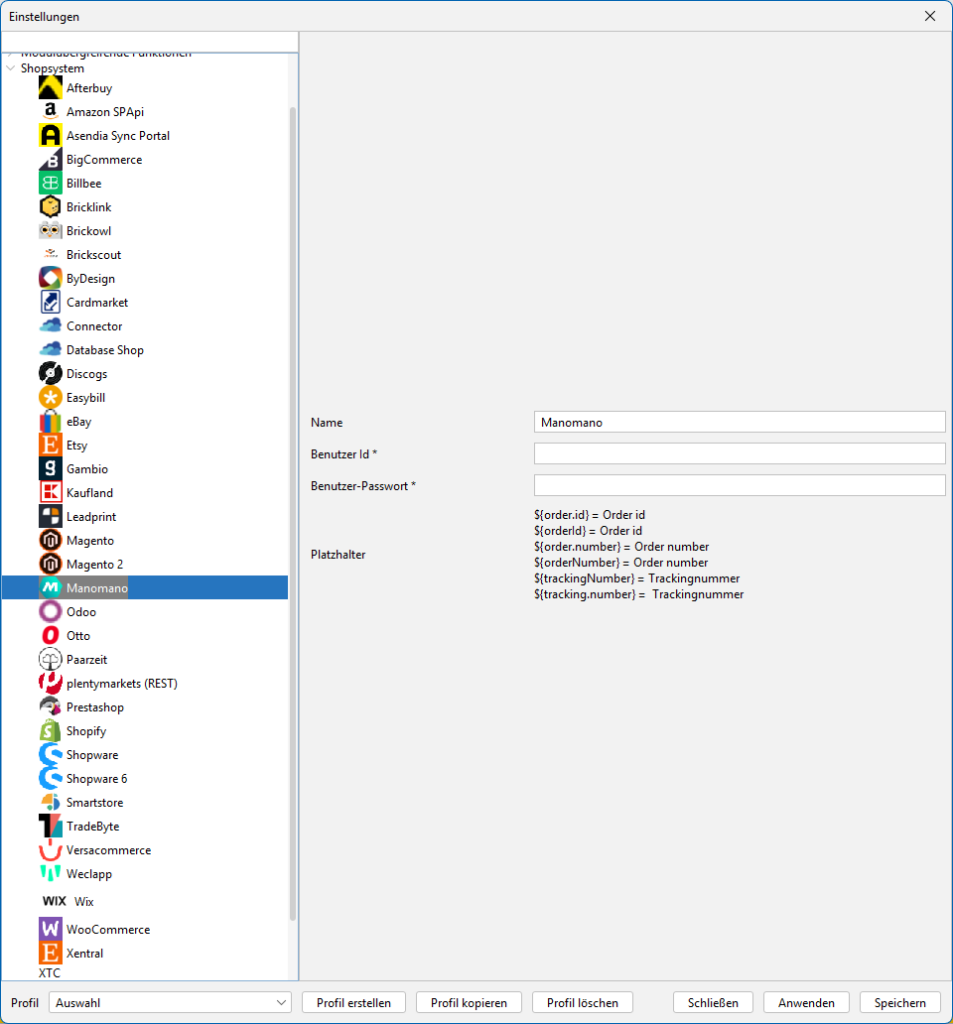Select the Shopify bag icon
953x1024 pixels.
(x=50, y=731)
